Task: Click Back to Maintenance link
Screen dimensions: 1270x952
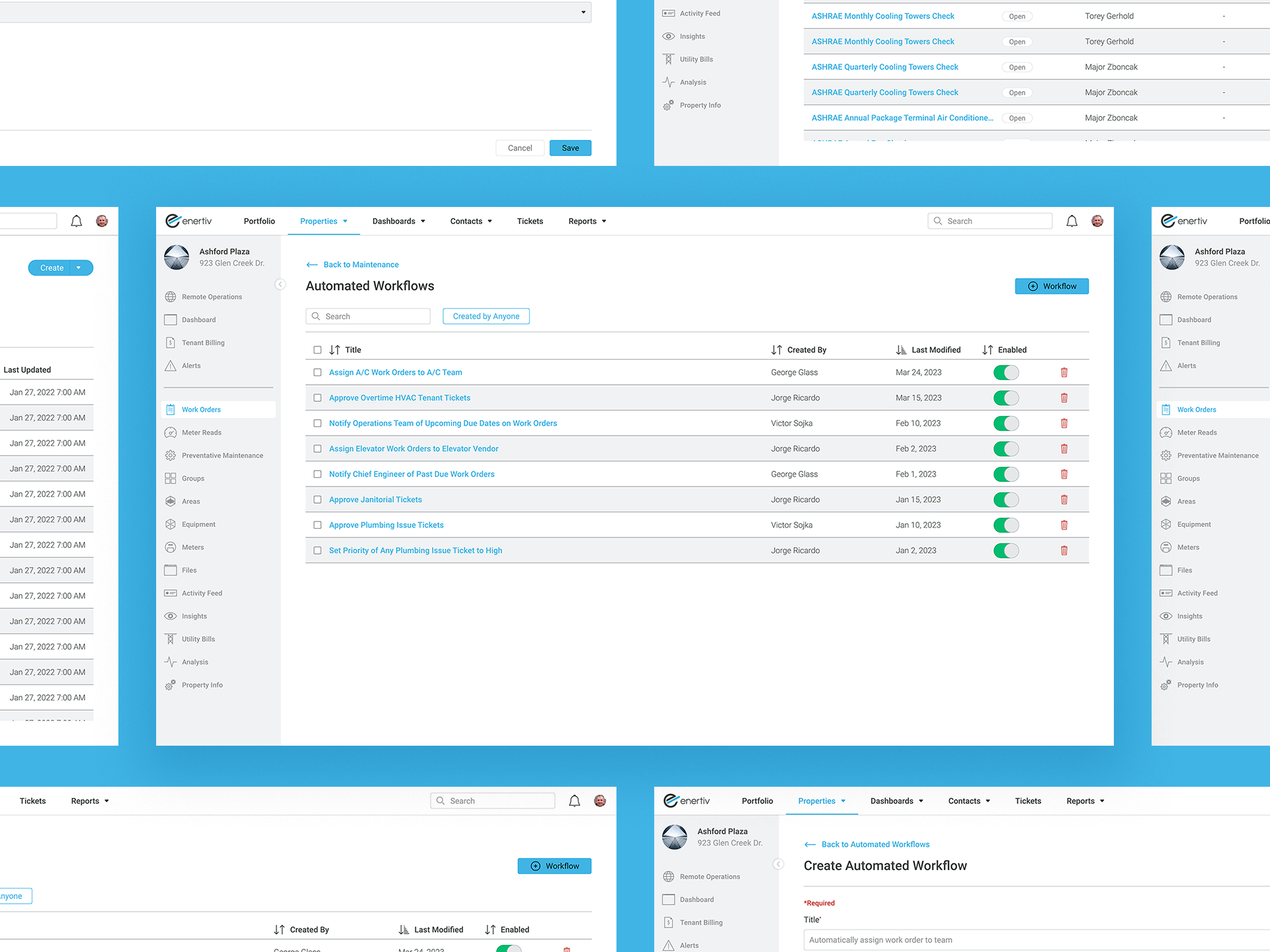Action: pyautogui.click(x=360, y=264)
